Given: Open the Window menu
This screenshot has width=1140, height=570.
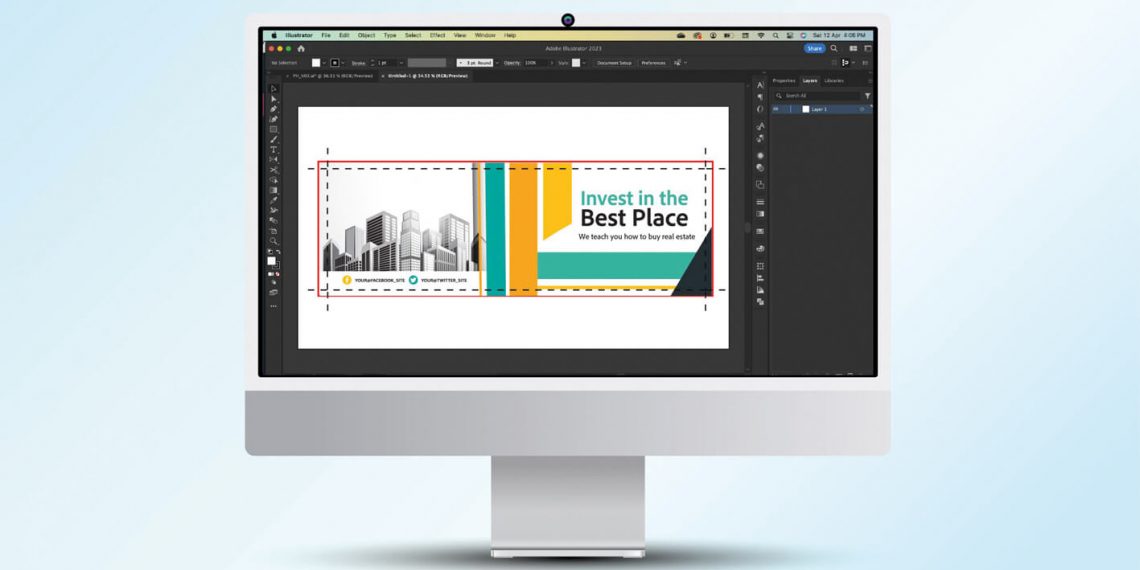Looking at the screenshot, I should tap(485, 35).
